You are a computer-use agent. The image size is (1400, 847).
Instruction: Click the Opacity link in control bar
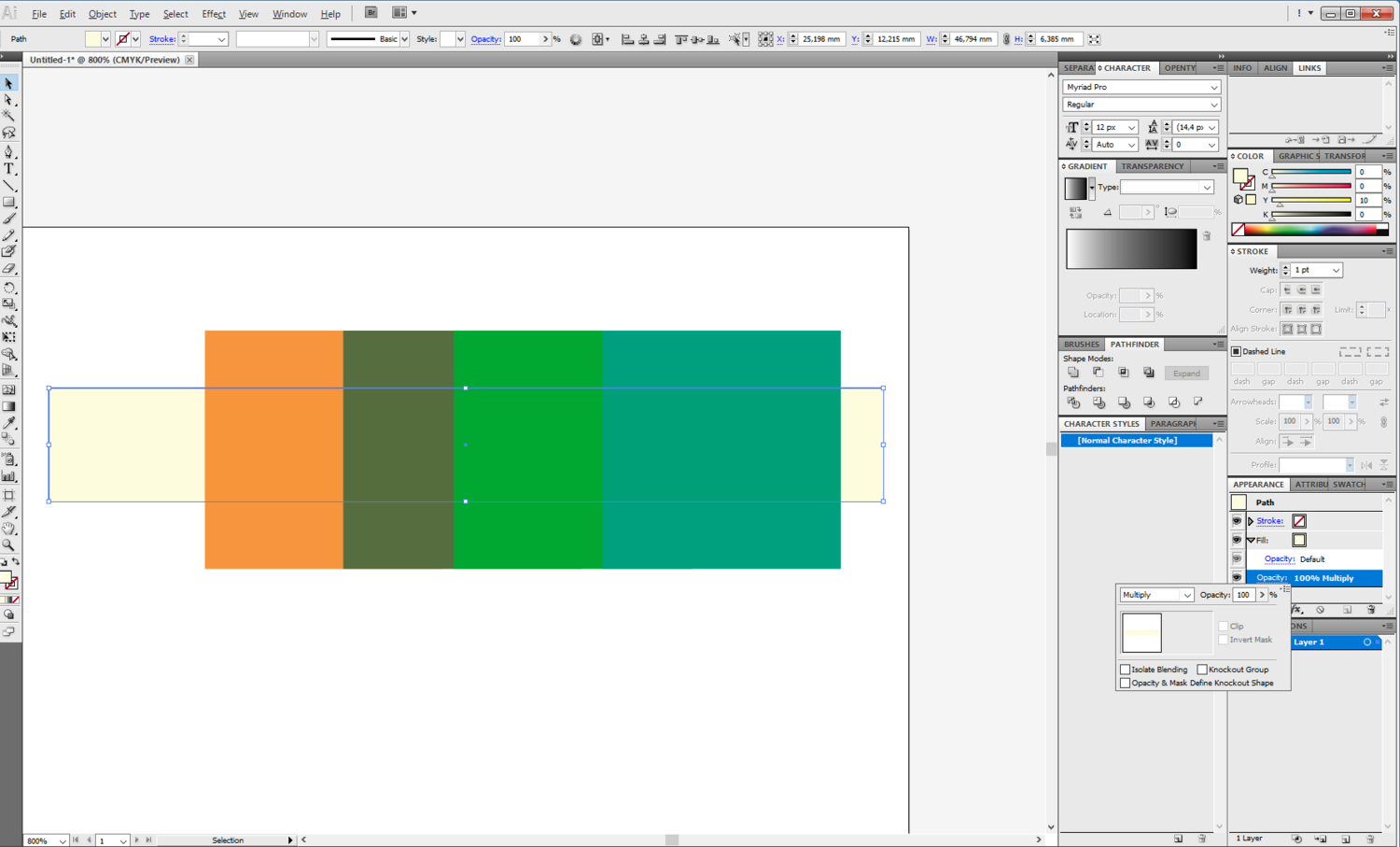pos(485,39)
